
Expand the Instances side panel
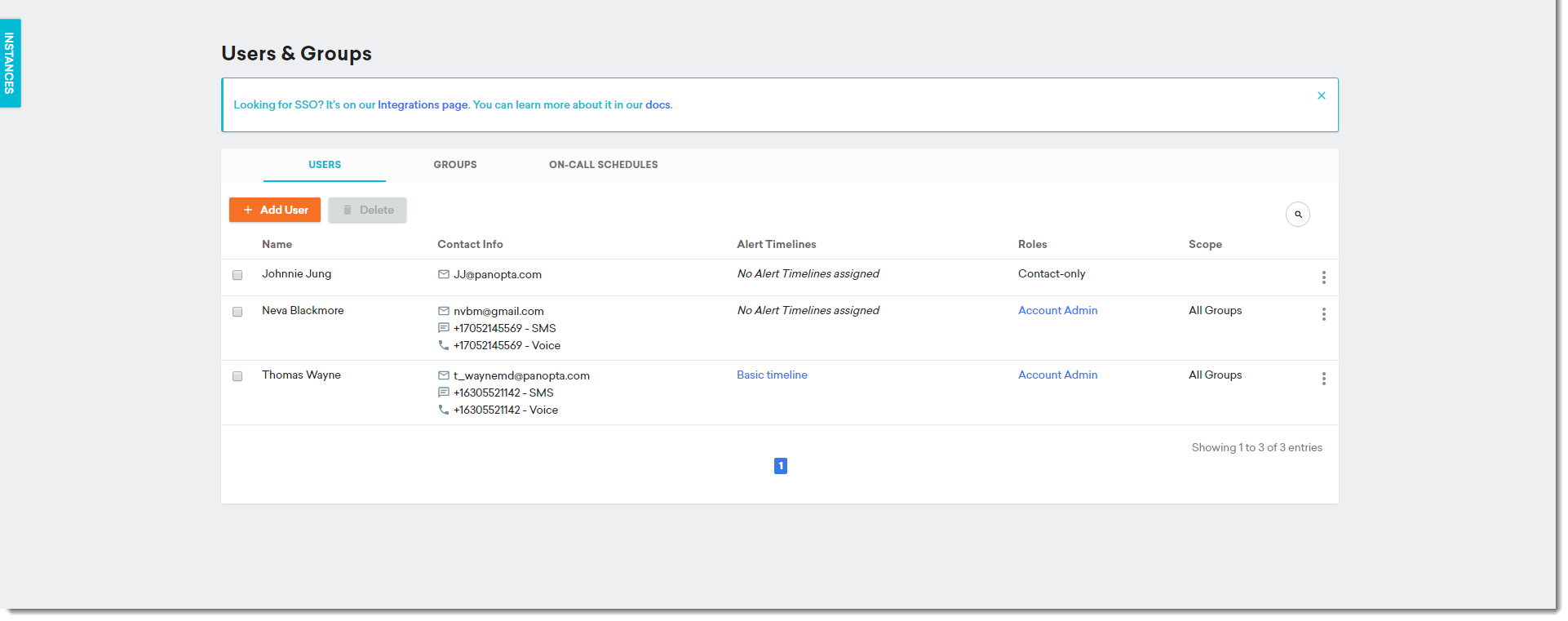click(10, 63)
